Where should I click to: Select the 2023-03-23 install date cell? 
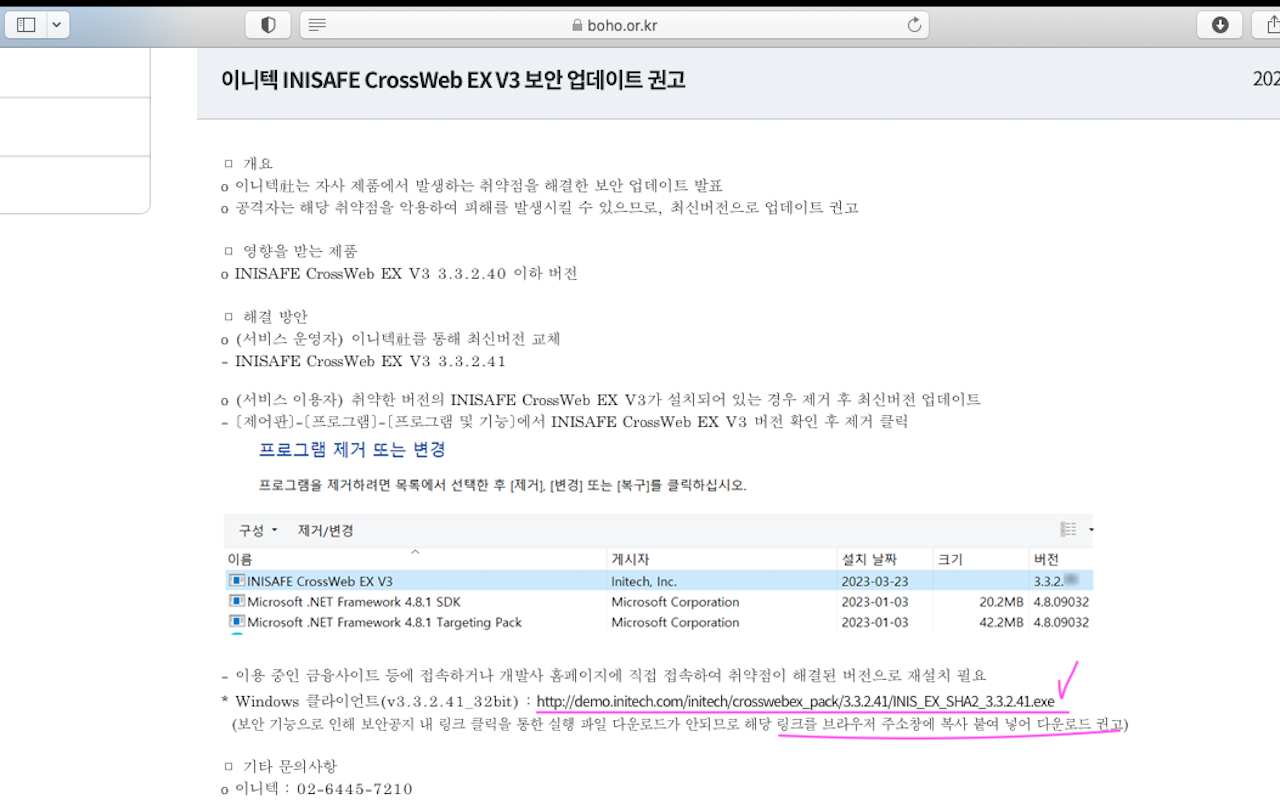pyautogui.click(x=875, y=581)
